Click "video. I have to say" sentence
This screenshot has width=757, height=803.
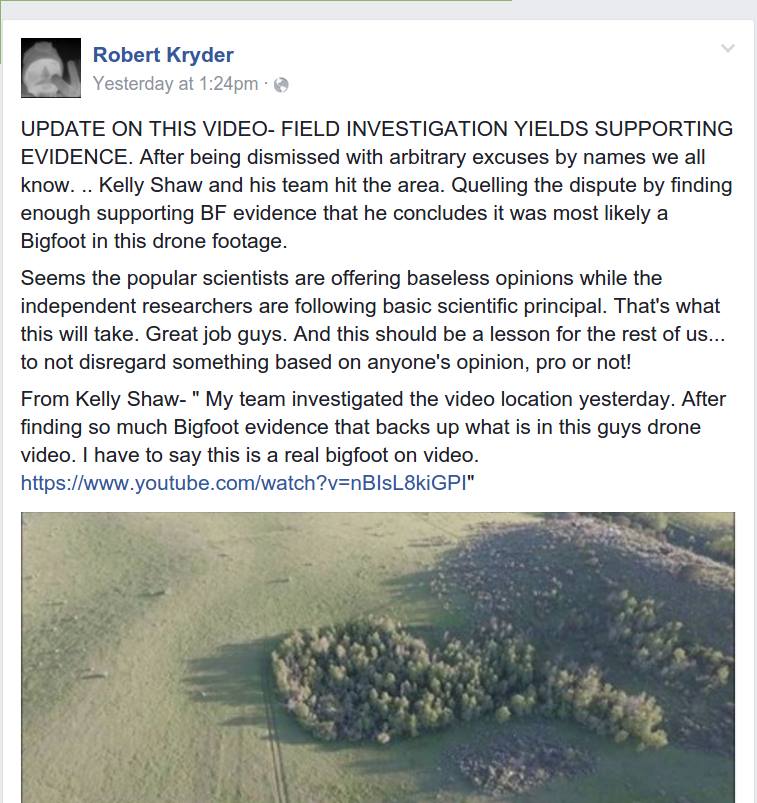[x=249, y=455]
